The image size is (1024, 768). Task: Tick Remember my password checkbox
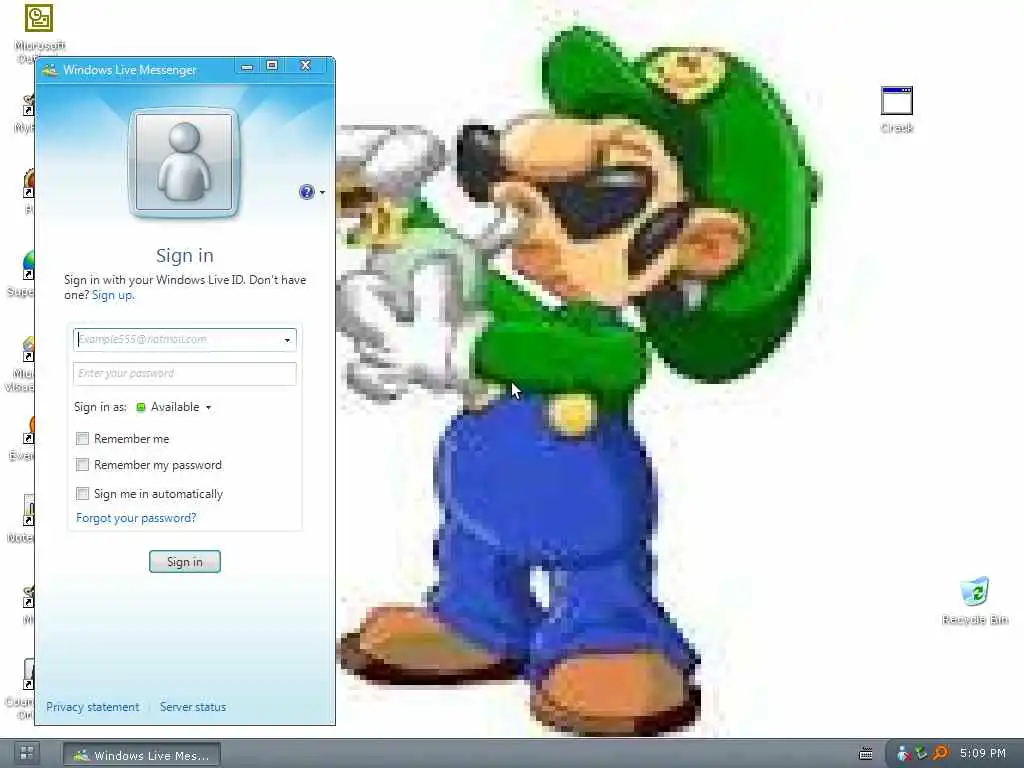tap(82, 464)
